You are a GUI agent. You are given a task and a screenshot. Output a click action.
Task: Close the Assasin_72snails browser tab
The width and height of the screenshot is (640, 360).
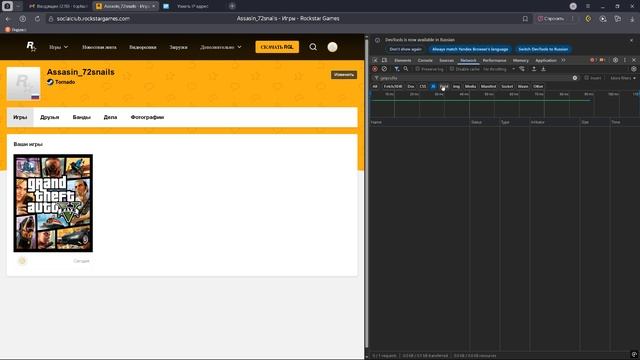point(153,6)
